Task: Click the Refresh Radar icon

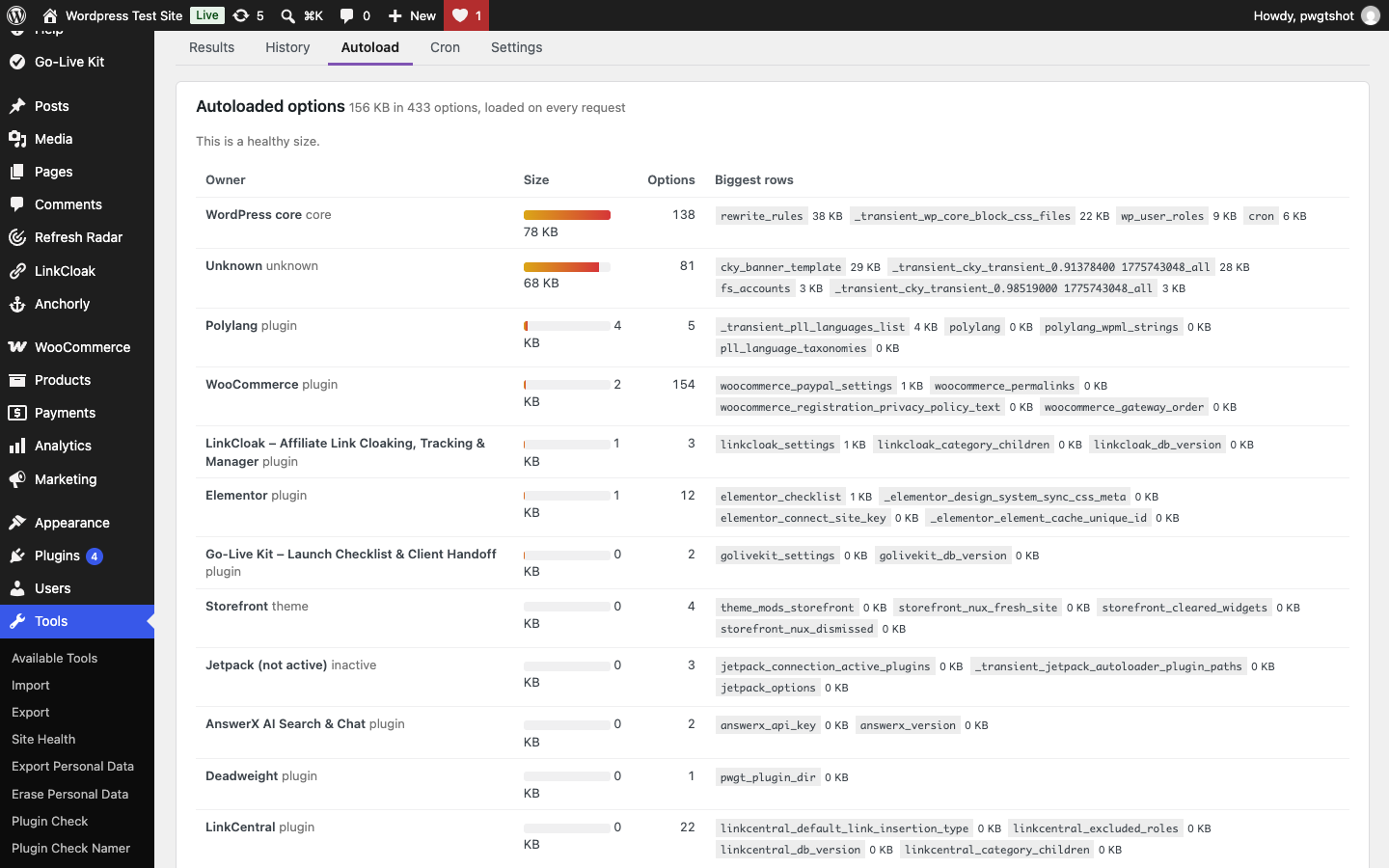Action: 17,237
